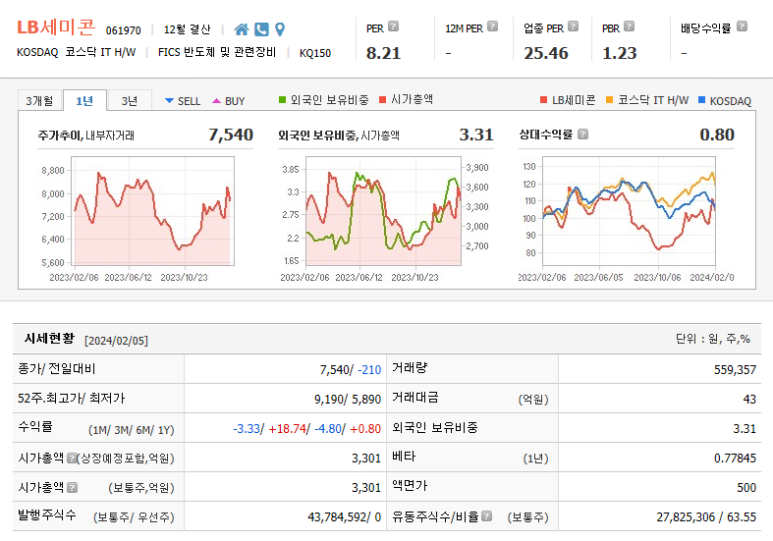
Task: Click the 3.31 value above foreign ownership chart
Action: [476, 135]
